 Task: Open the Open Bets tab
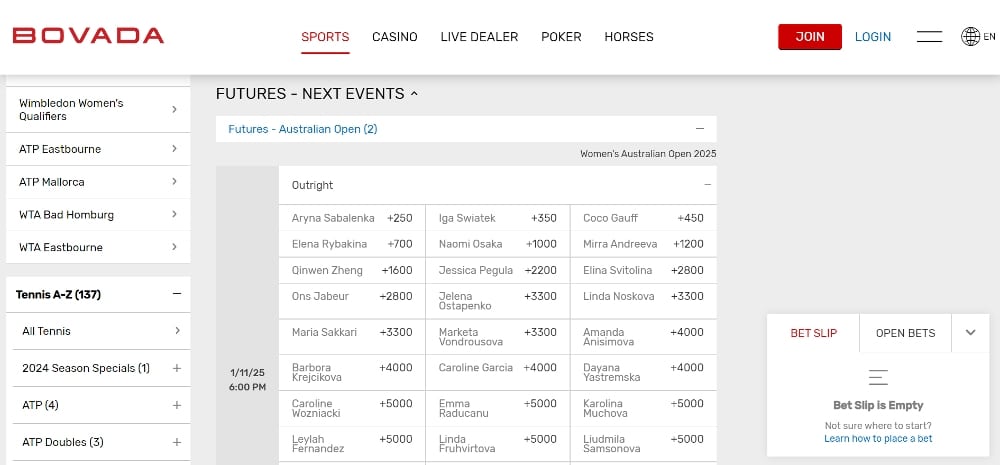click(x=905, y=333)
